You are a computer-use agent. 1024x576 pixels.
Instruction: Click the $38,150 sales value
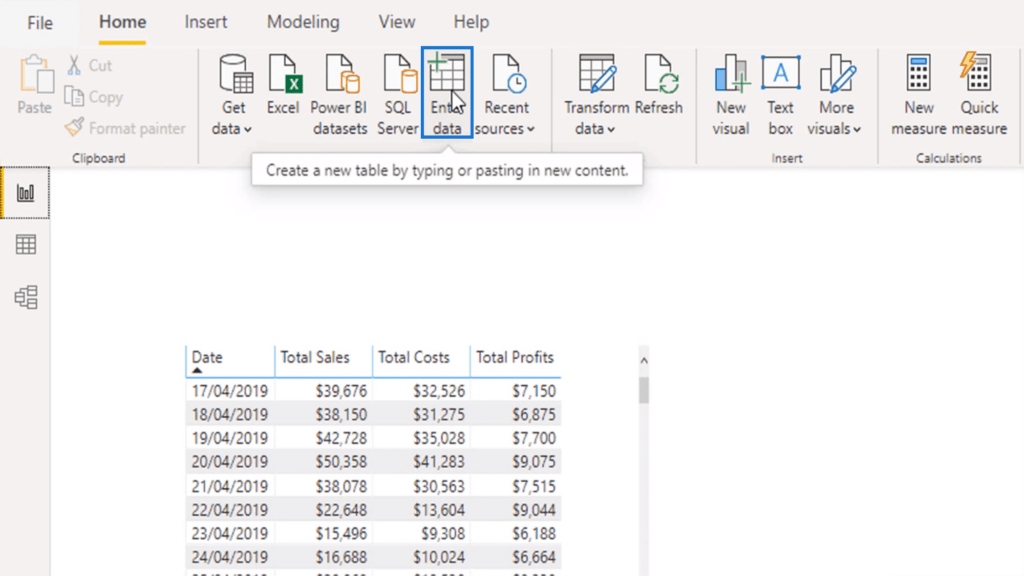(x=341, y=415)
